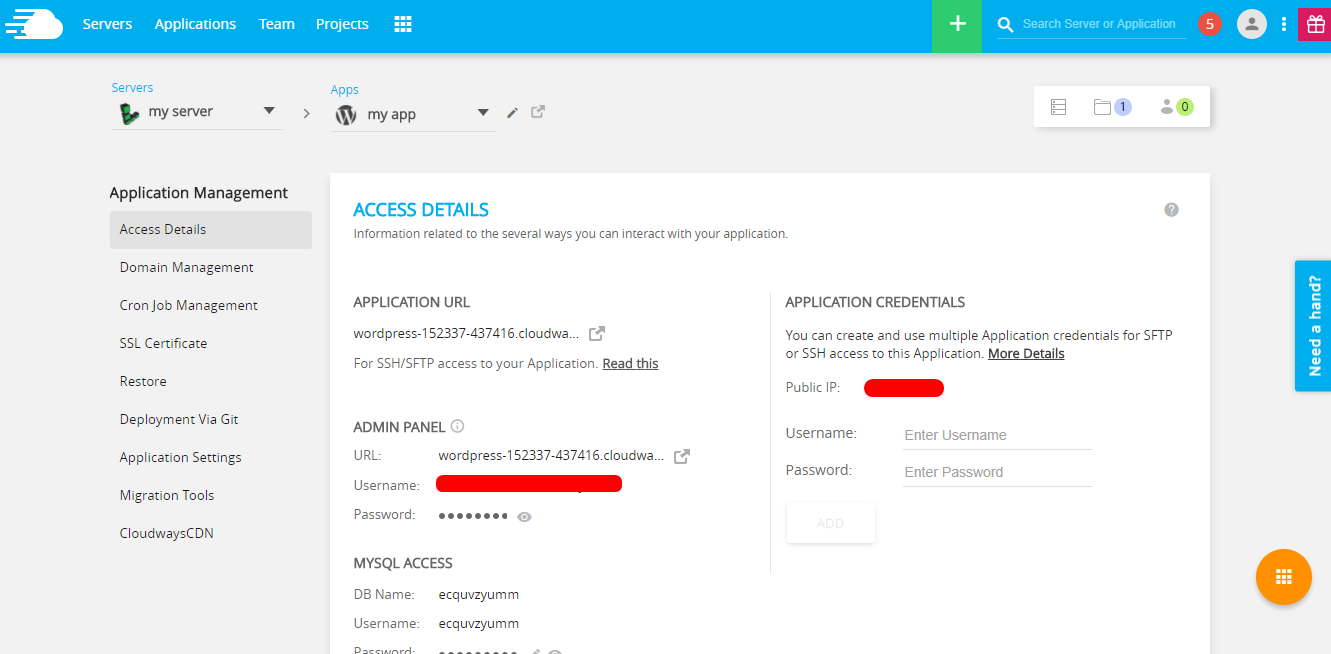Click the Application Management sidebar heading
1331x654 pixels.
pos(199,193)
